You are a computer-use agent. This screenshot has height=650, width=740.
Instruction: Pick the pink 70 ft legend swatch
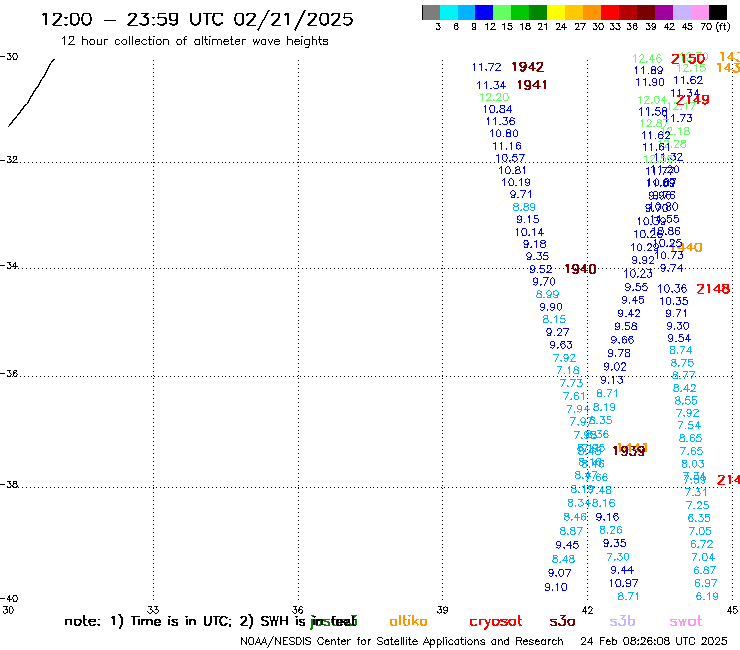(699, 13)
